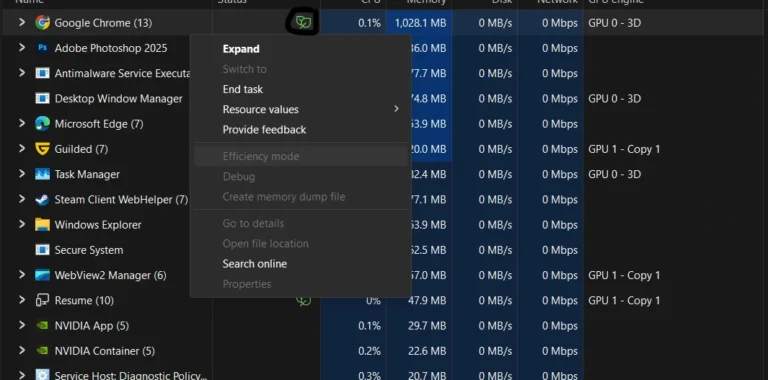This screenshot has height=380, width=768.
Task: Select the Microsoft Edge (7) row name
Action: pos(99,124)
